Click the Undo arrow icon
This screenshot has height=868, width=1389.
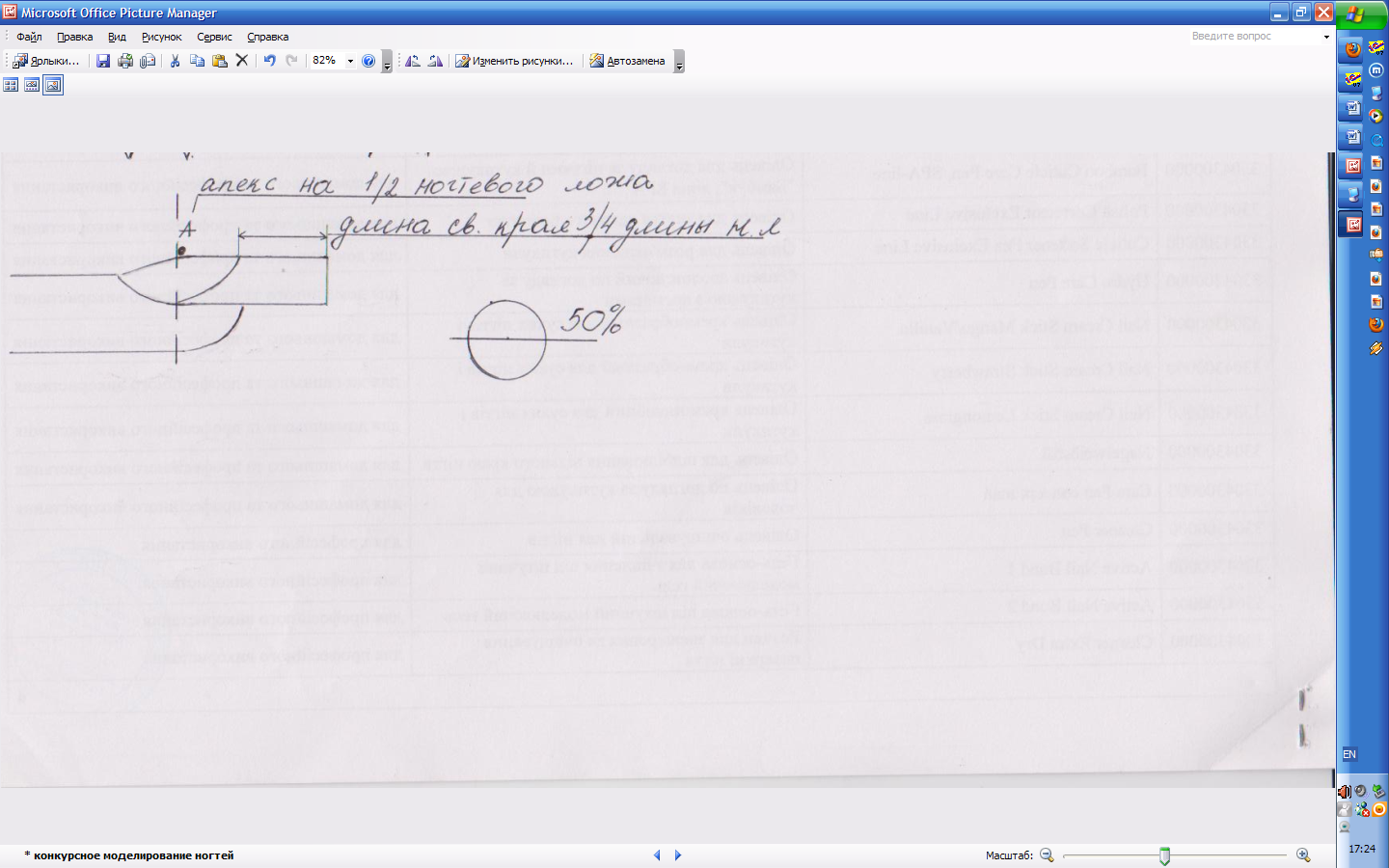tap(269, 61)
